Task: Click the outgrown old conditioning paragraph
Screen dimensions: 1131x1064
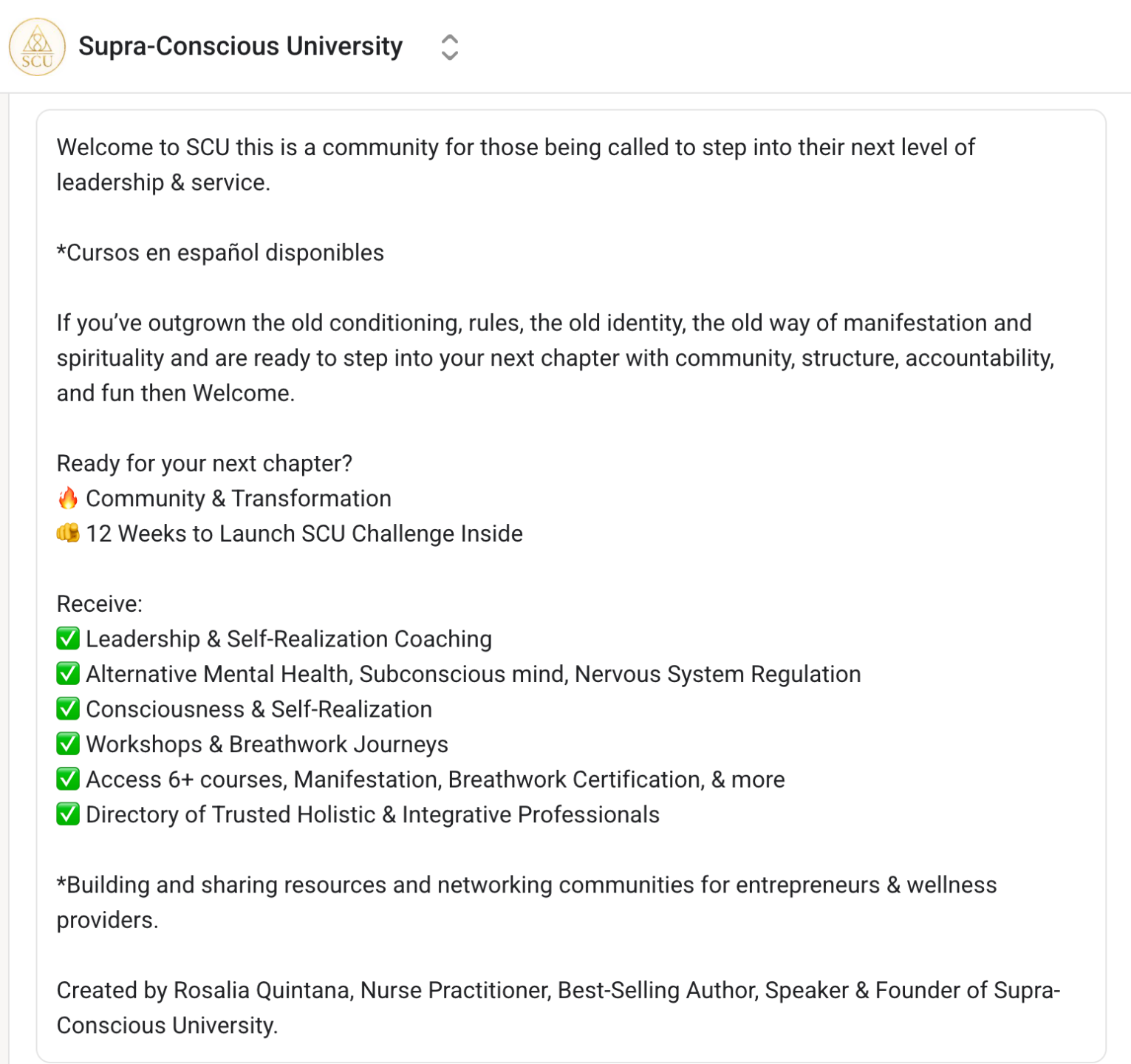Action: 556,358
